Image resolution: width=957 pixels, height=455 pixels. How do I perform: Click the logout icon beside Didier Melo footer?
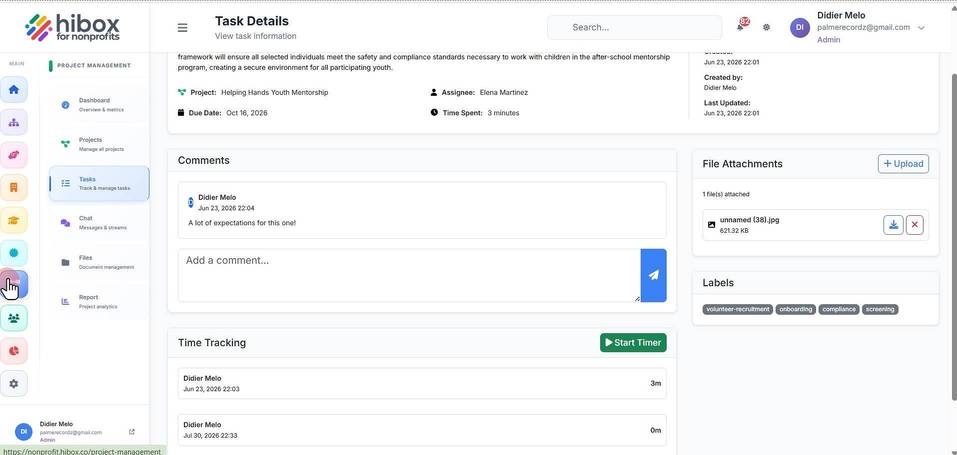[x=132, y=432]
